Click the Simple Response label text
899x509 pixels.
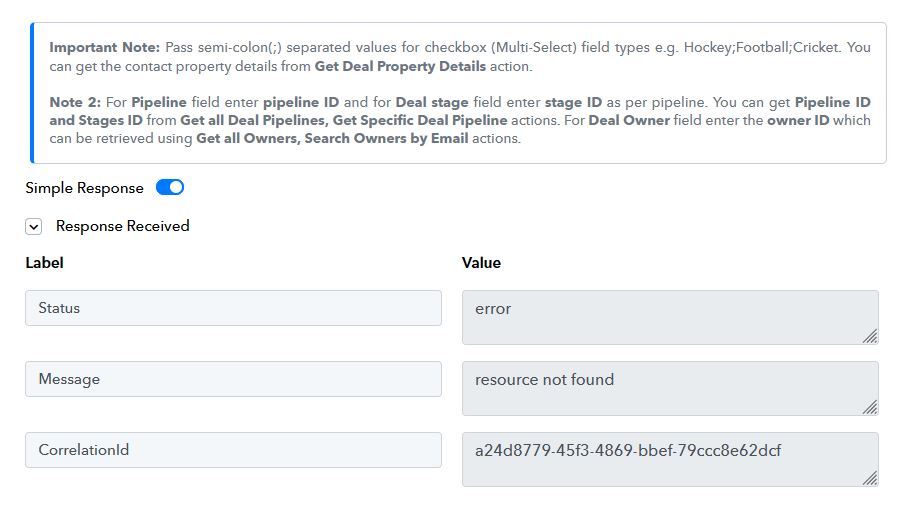click(84, 188)
